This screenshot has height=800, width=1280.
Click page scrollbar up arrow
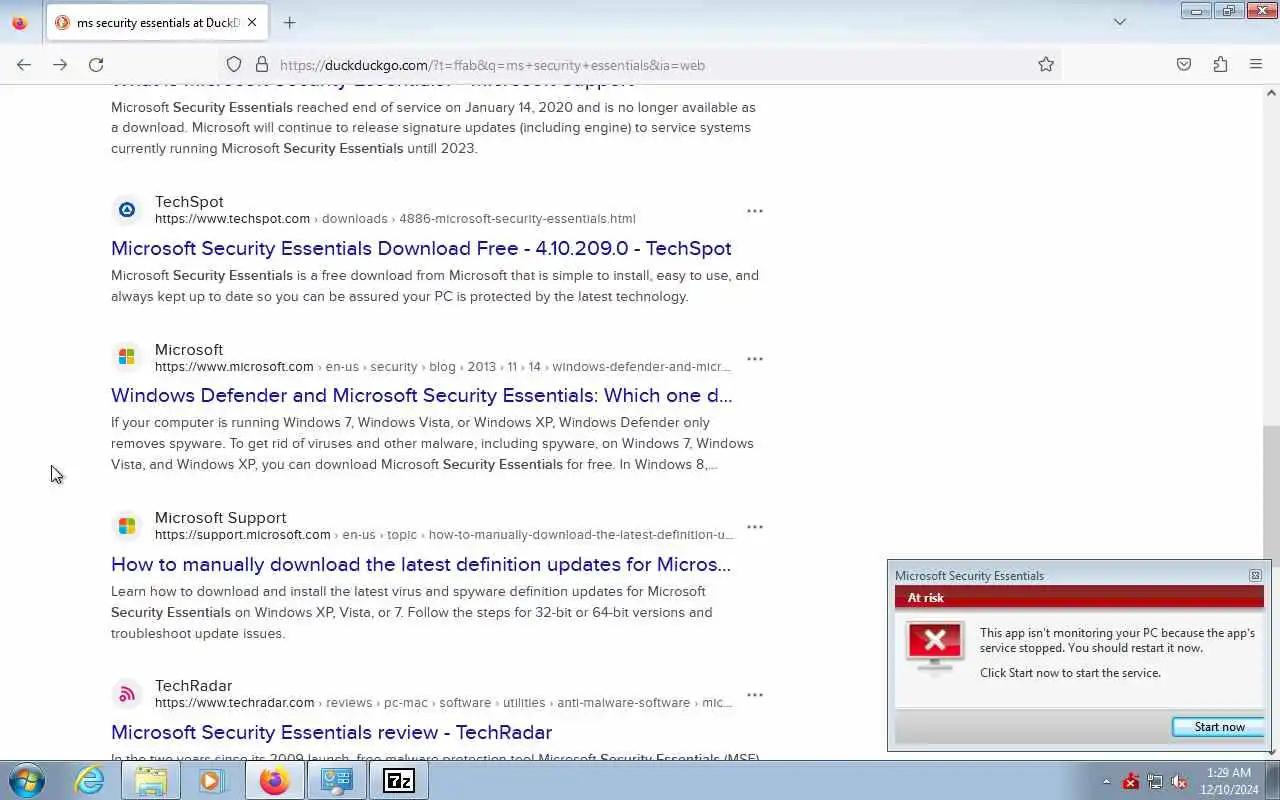tap(1271, 93)
